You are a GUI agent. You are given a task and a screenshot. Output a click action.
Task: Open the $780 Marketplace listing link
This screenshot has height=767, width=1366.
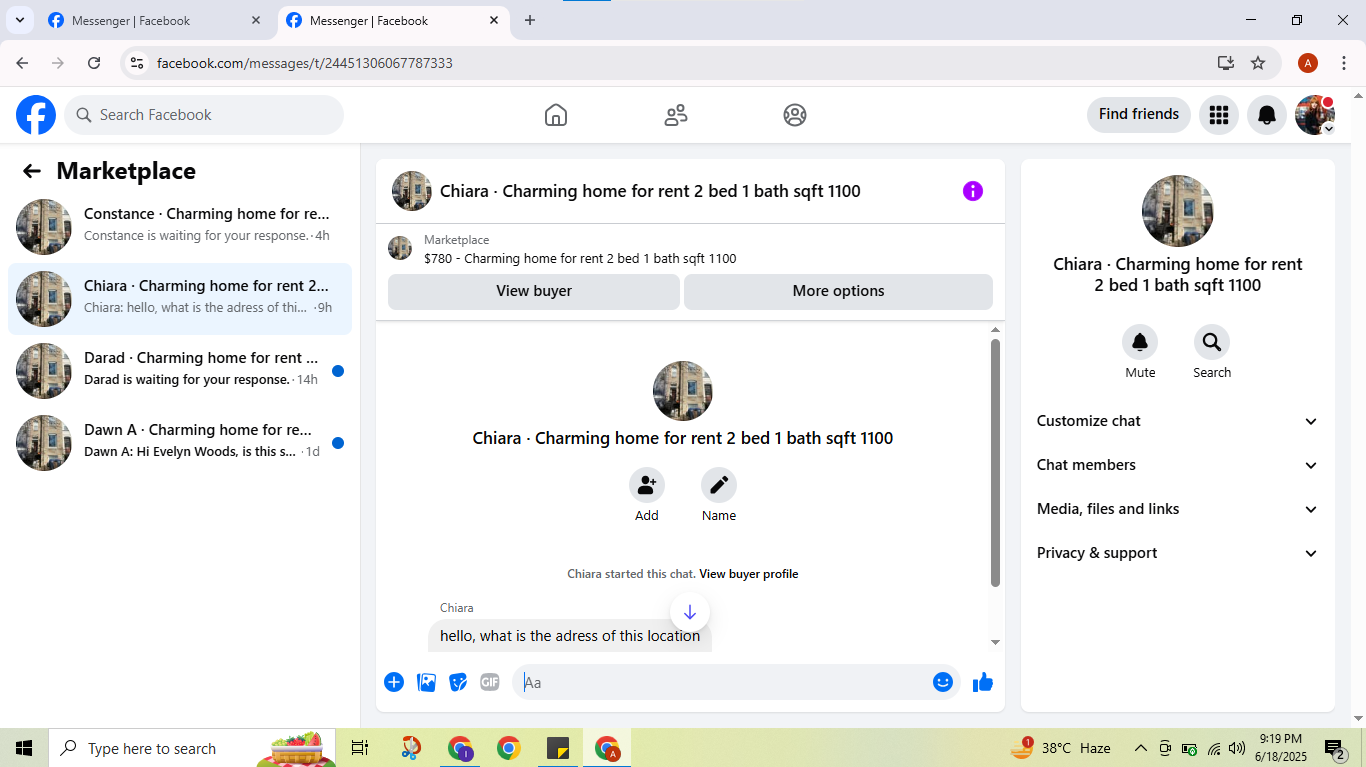point(580,259)
